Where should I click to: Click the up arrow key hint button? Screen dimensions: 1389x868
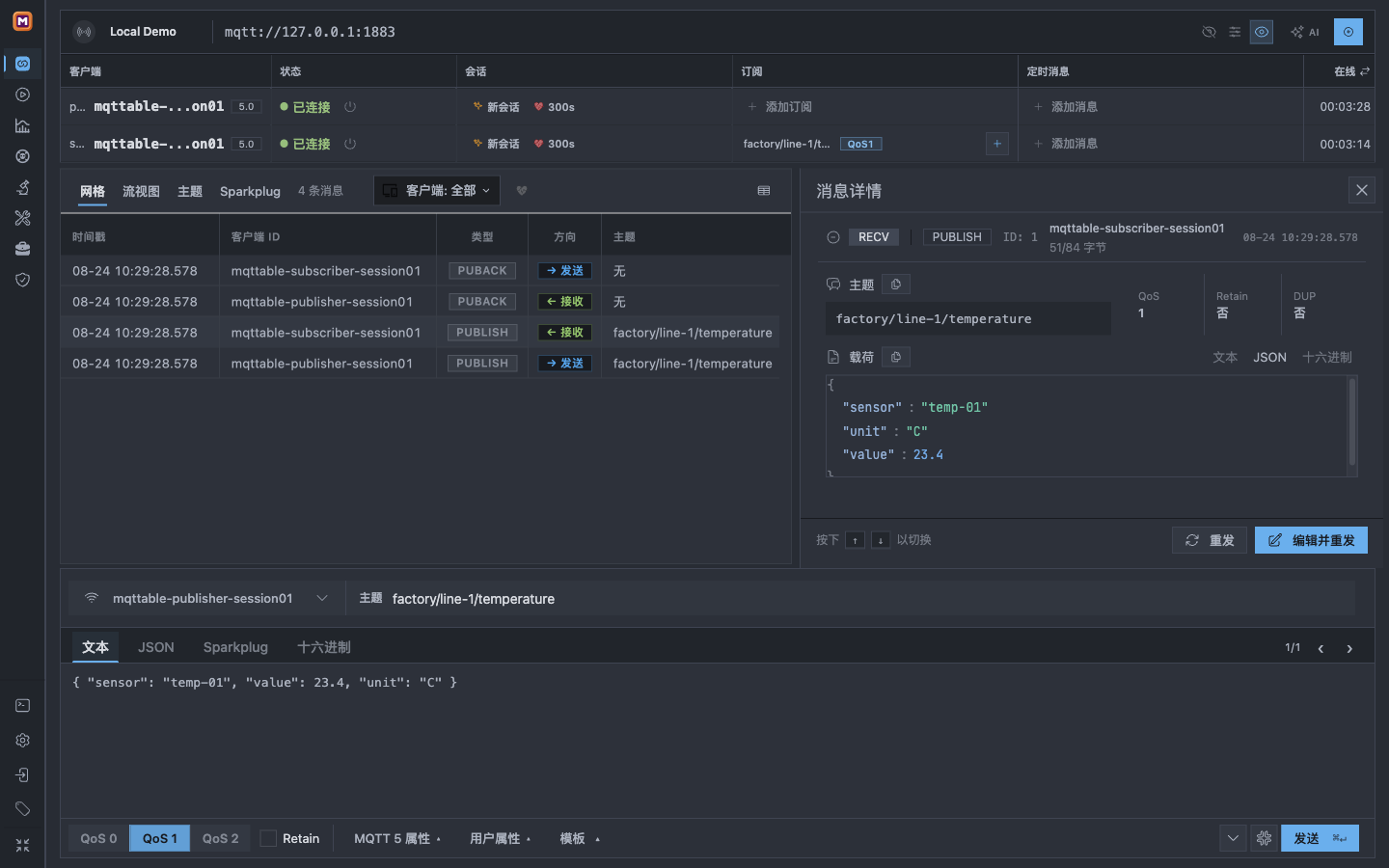click(x=855, y=540)
